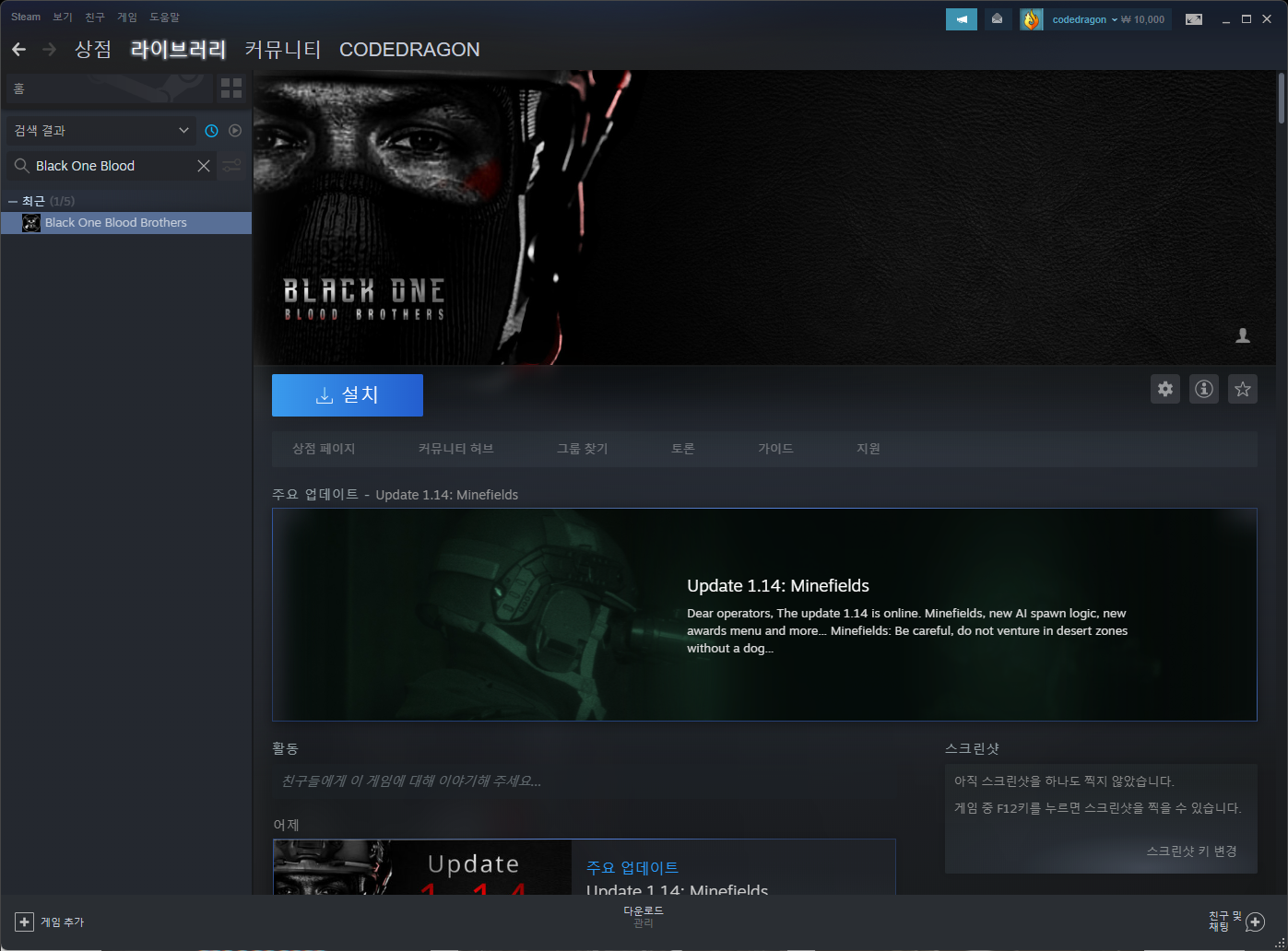Go to the 라이브러리 tab

tap(178, 50)
